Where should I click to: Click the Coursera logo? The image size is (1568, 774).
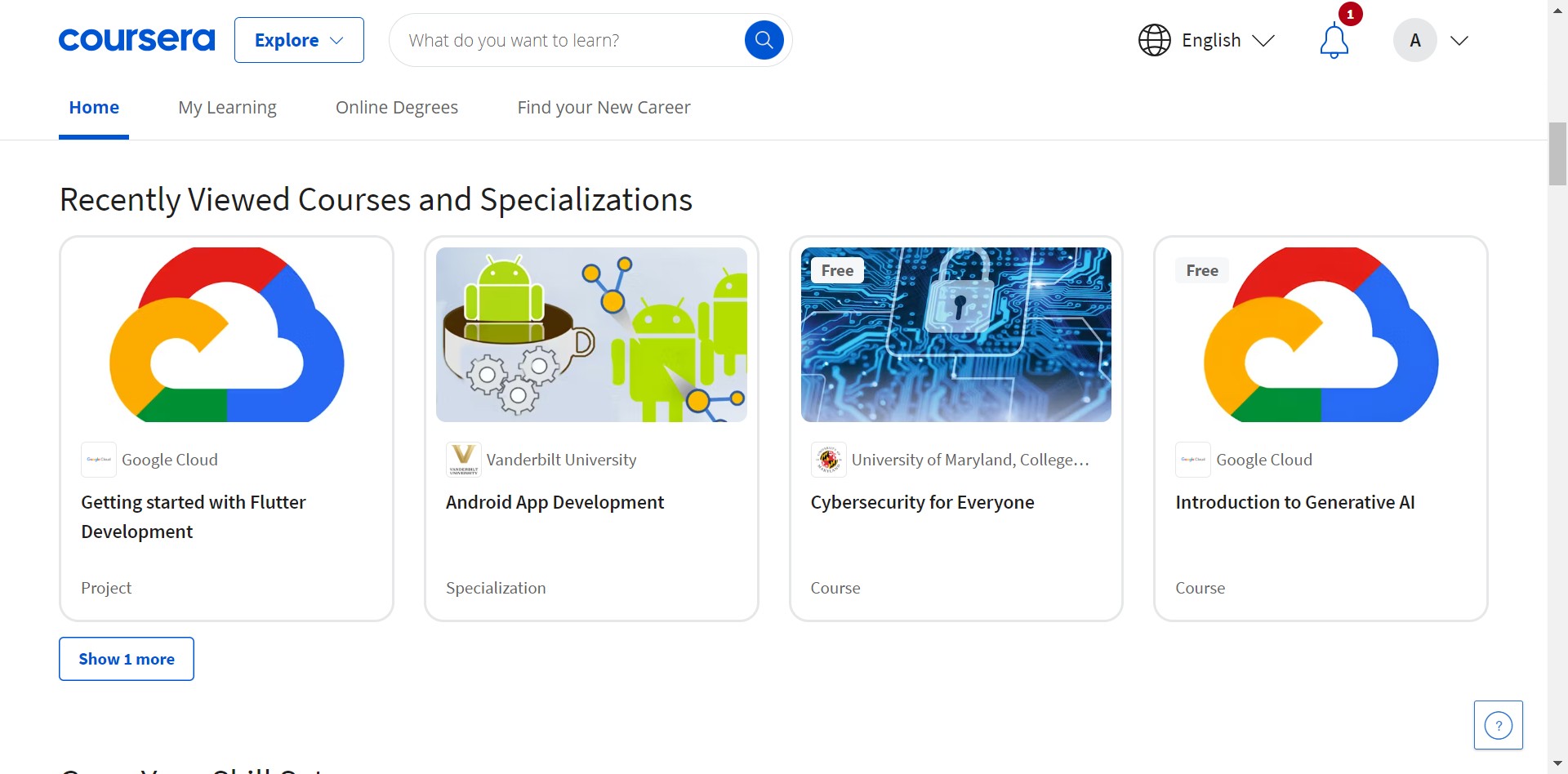136,40
